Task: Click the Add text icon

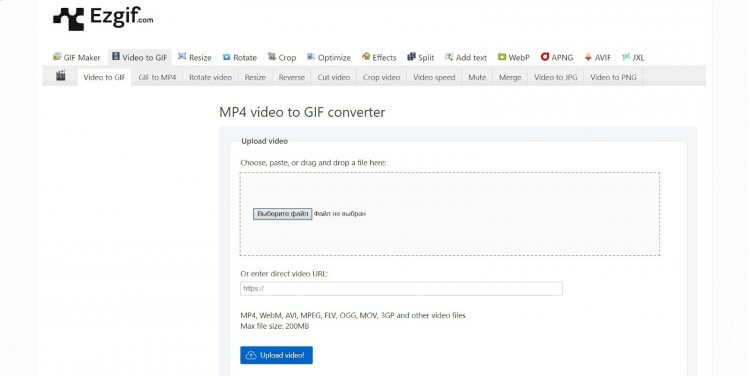Action: 449,56
